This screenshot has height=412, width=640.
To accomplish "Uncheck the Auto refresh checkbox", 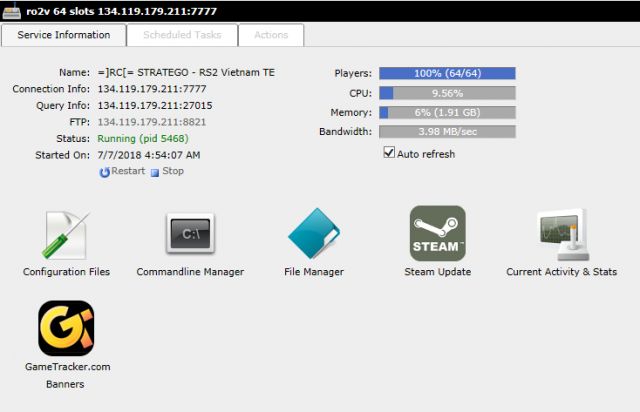I will [x=389, y=154].
